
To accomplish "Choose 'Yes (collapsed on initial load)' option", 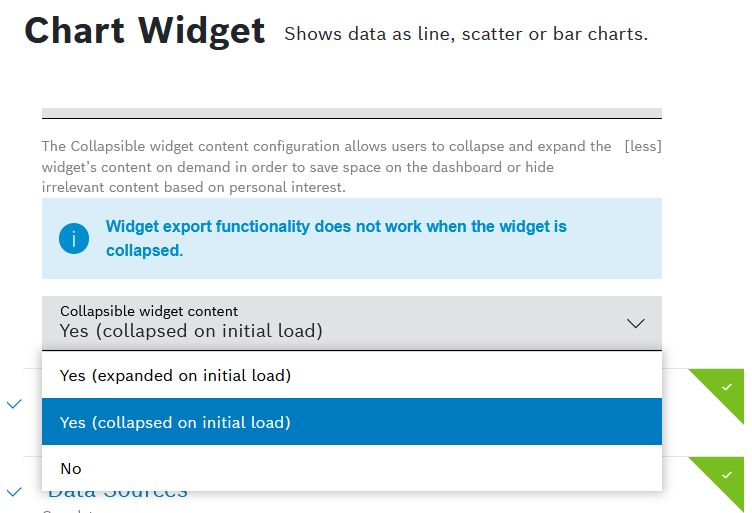I will click(x=175, y=422).
